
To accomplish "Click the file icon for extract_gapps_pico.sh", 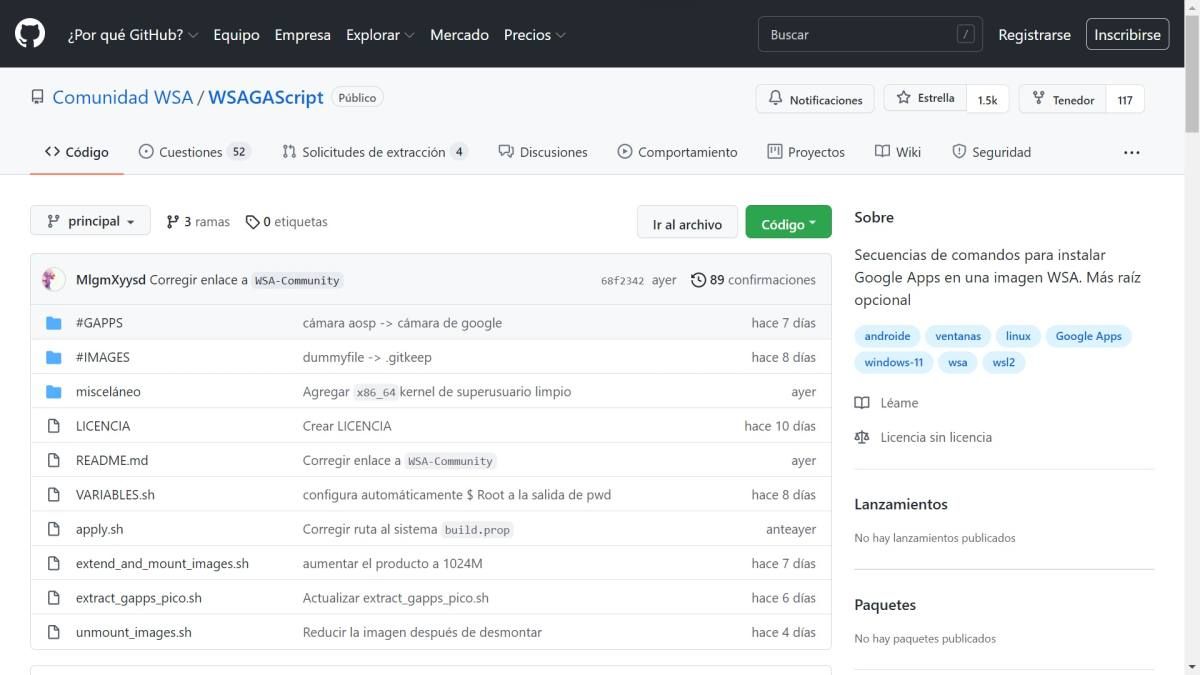I will pos(54,598).
